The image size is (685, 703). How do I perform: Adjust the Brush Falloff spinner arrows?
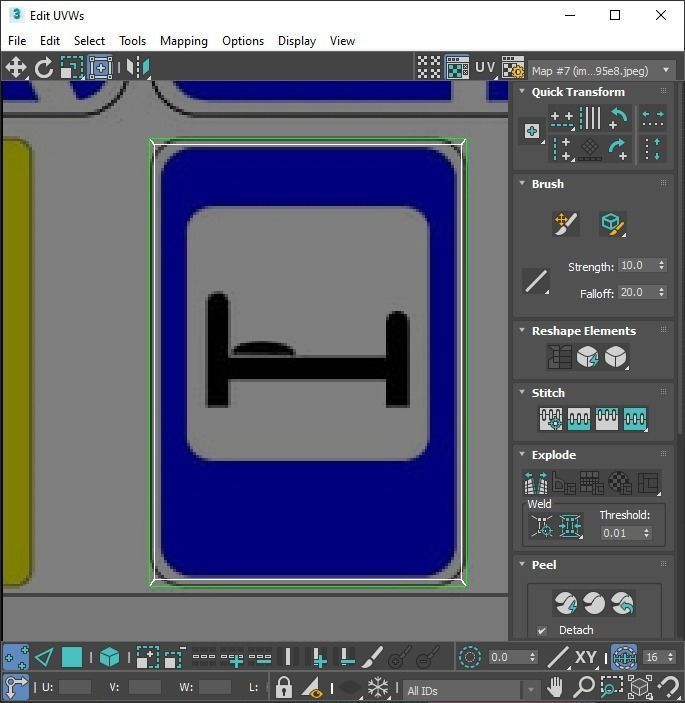[x=662, y=292]
